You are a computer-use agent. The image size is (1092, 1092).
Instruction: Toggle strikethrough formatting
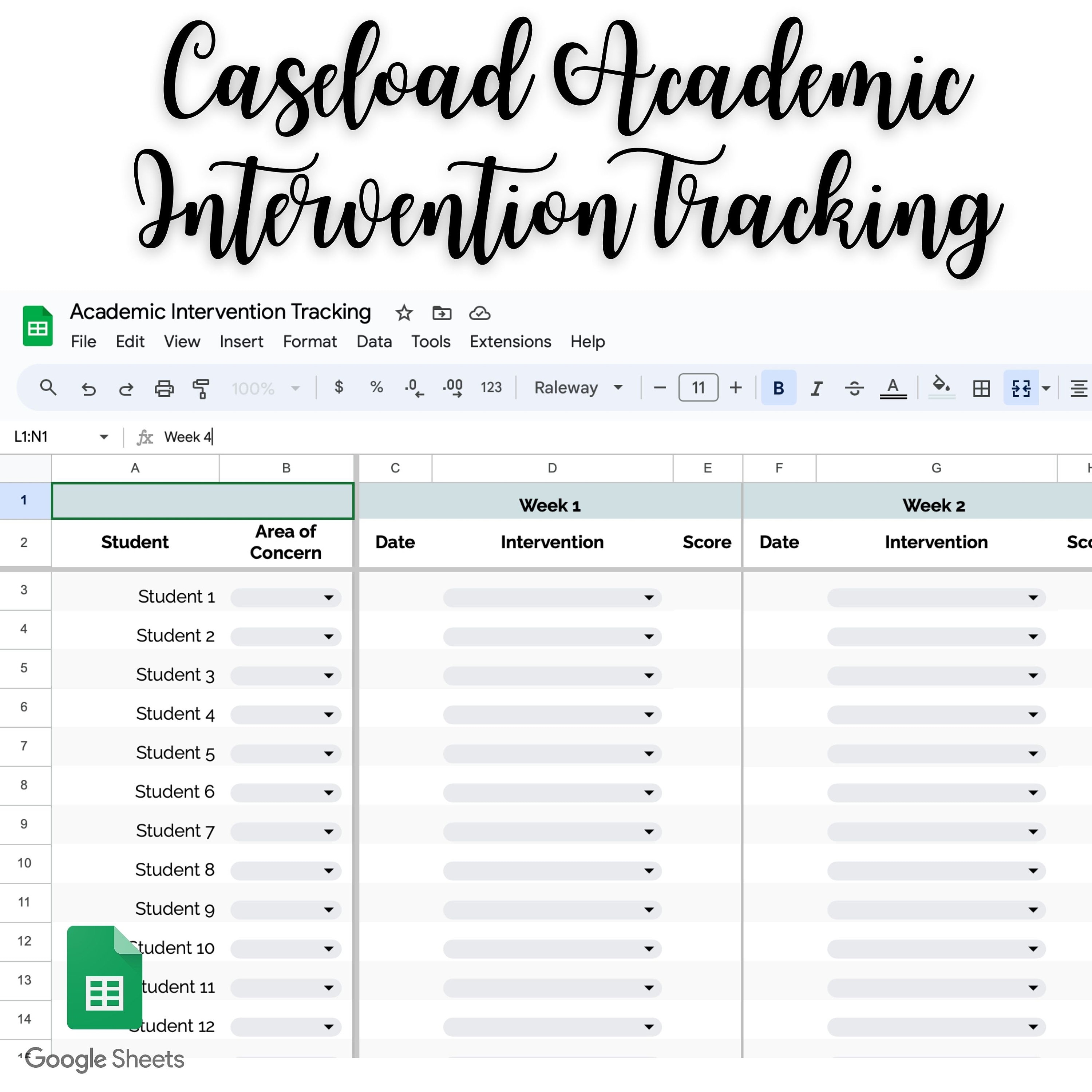[x=854, y=388]
